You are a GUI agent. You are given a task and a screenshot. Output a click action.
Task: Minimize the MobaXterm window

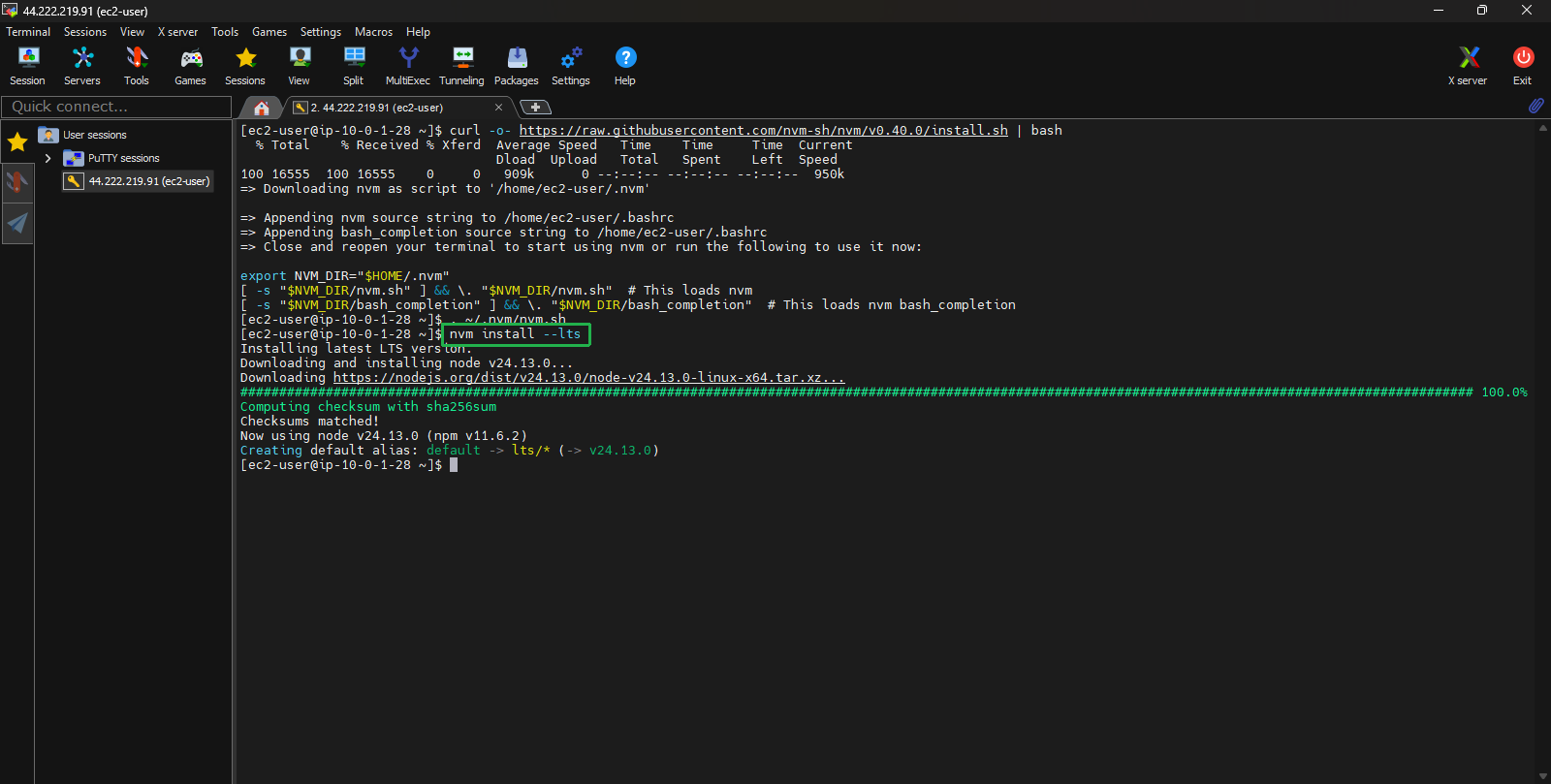1439,11
